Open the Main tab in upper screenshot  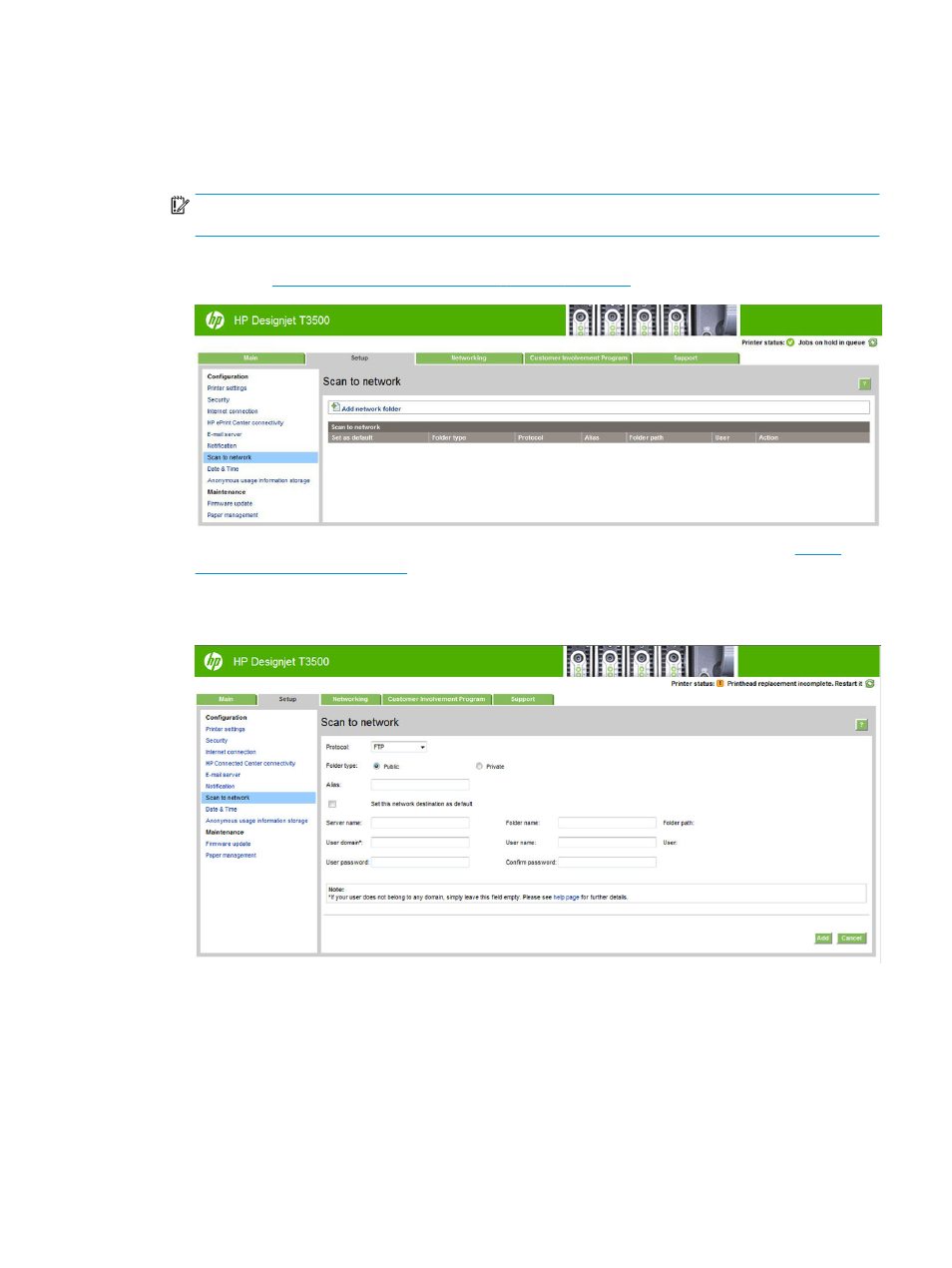250,358
